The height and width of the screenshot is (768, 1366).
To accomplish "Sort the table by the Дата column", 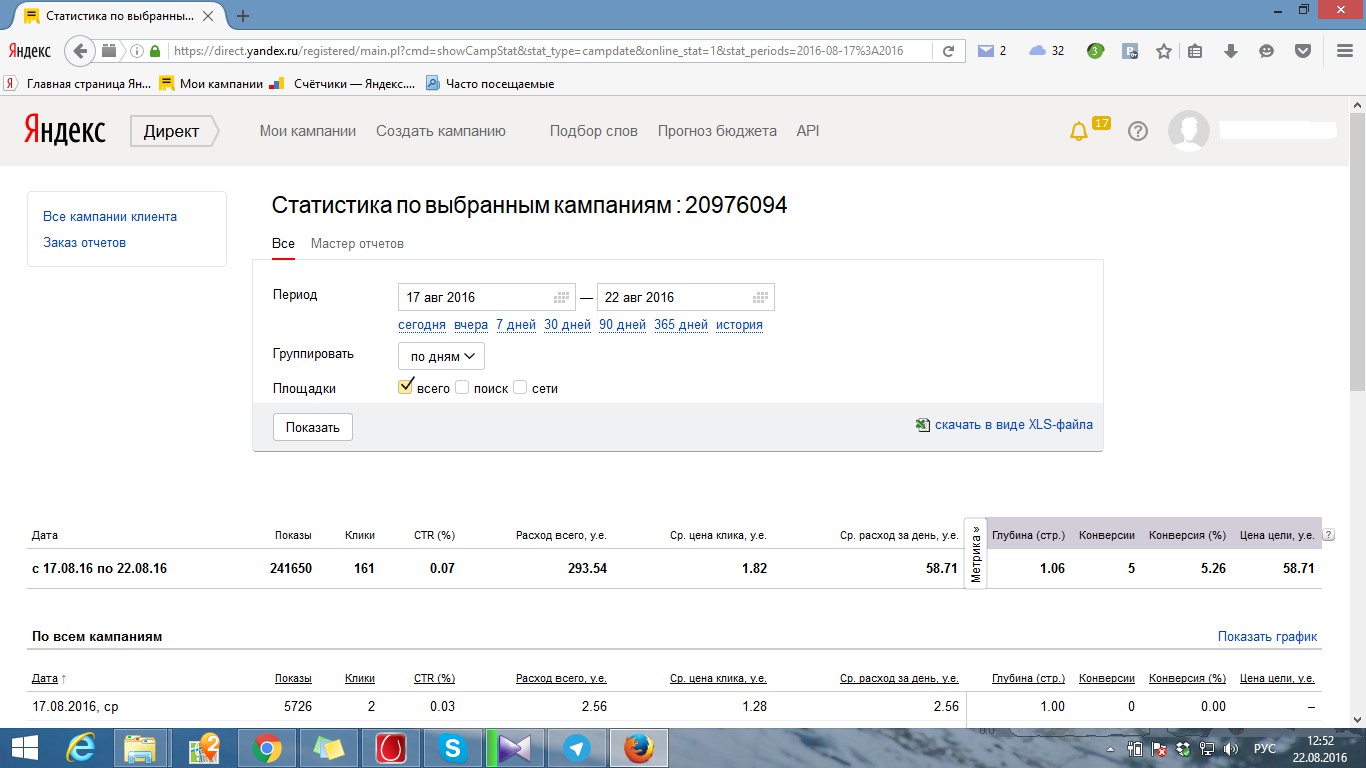I will (x=46, y=678).
